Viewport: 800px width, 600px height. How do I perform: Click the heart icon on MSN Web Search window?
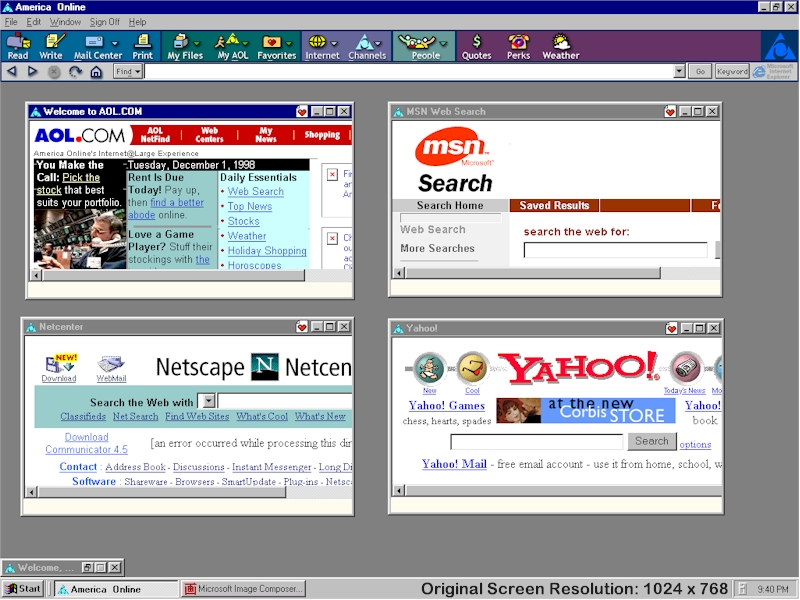[670, 112]
